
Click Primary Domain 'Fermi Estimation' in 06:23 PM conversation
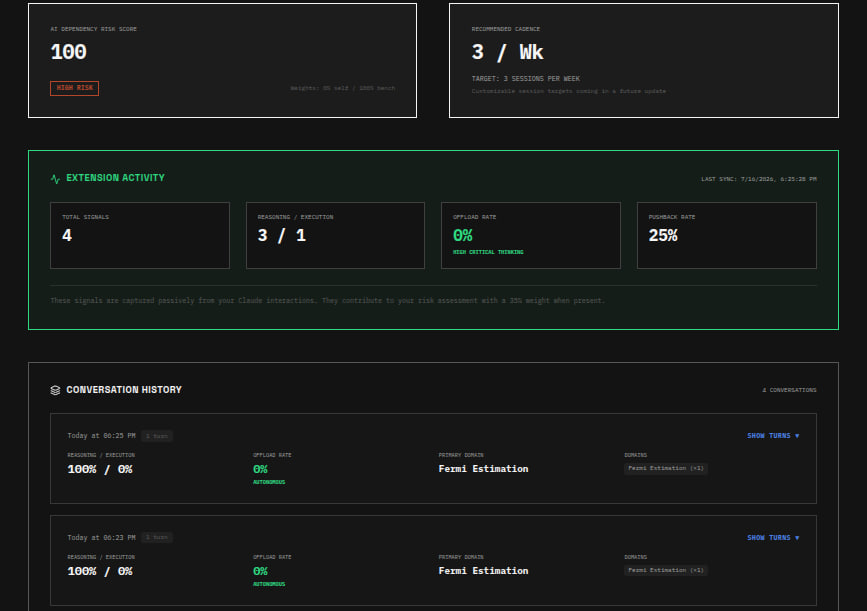[483, 571]
